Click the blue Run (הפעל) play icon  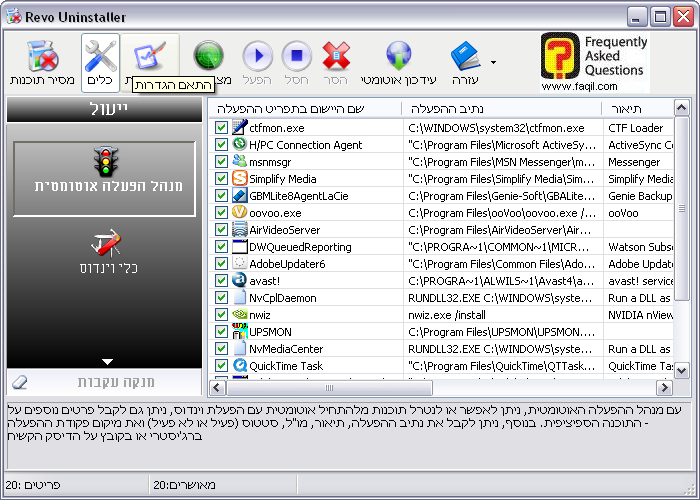[x=258, y=56]
